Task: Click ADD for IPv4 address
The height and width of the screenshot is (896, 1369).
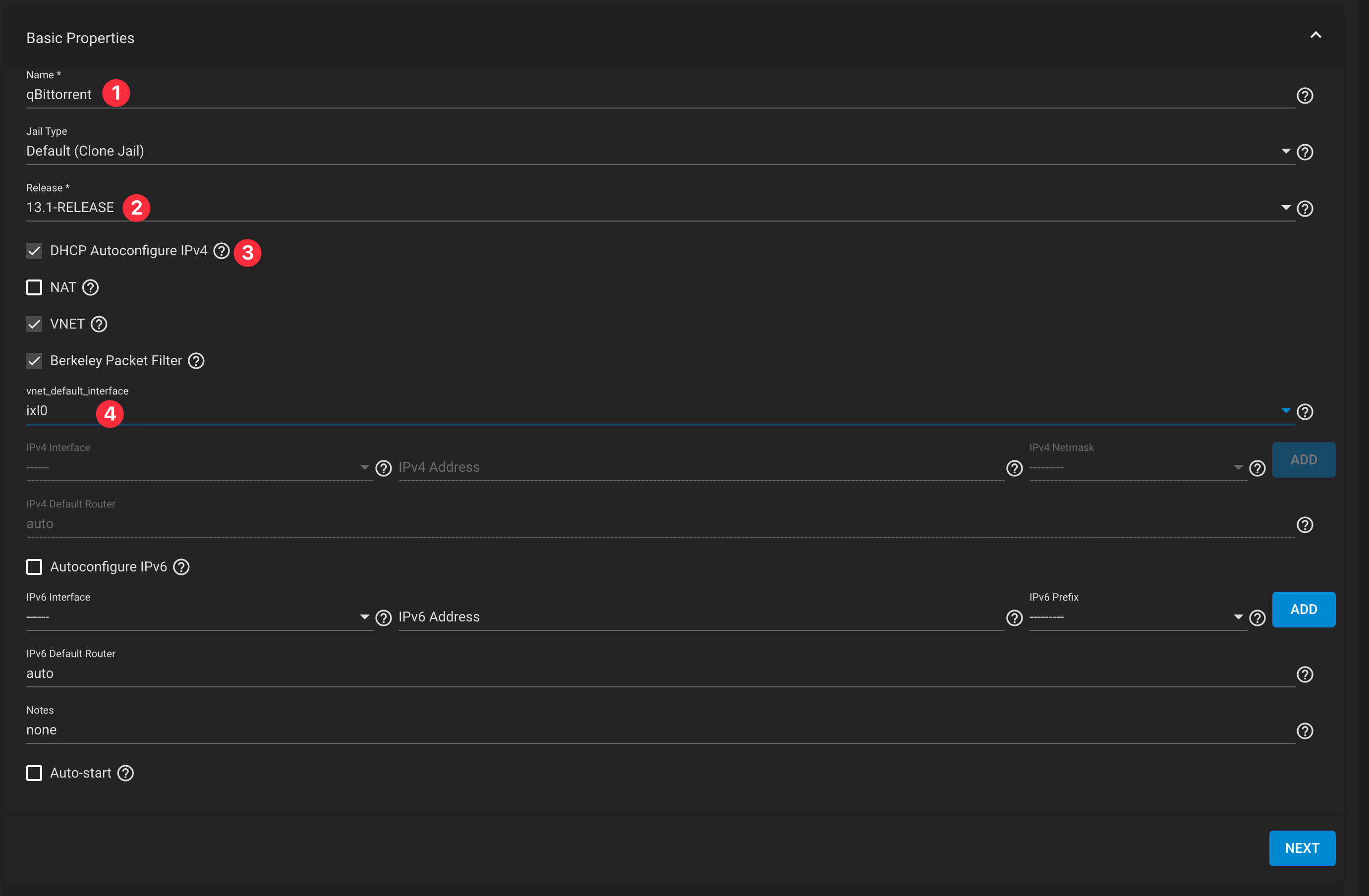Action: click(x=1304, y=459)
